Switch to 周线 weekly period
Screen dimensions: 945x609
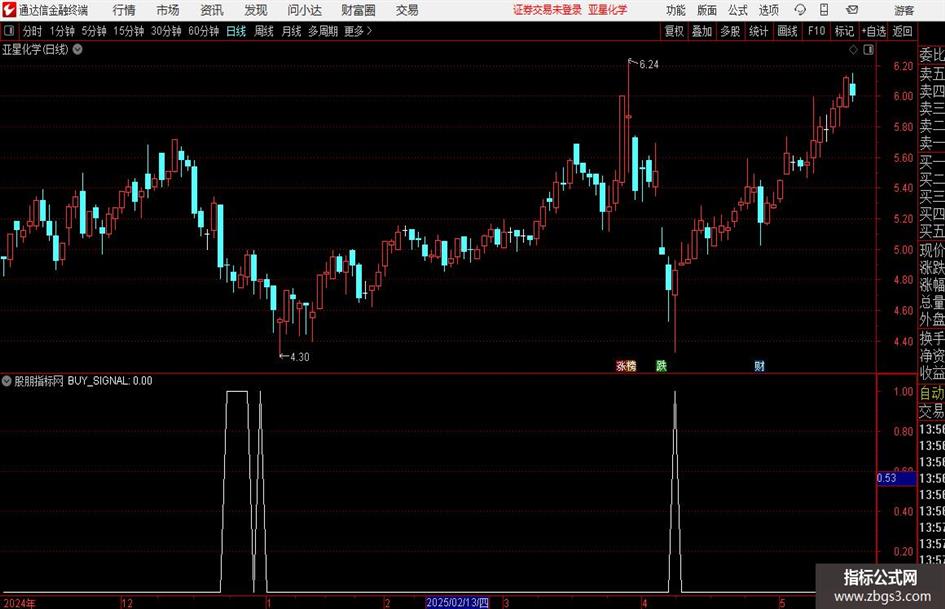click(264, 31)
